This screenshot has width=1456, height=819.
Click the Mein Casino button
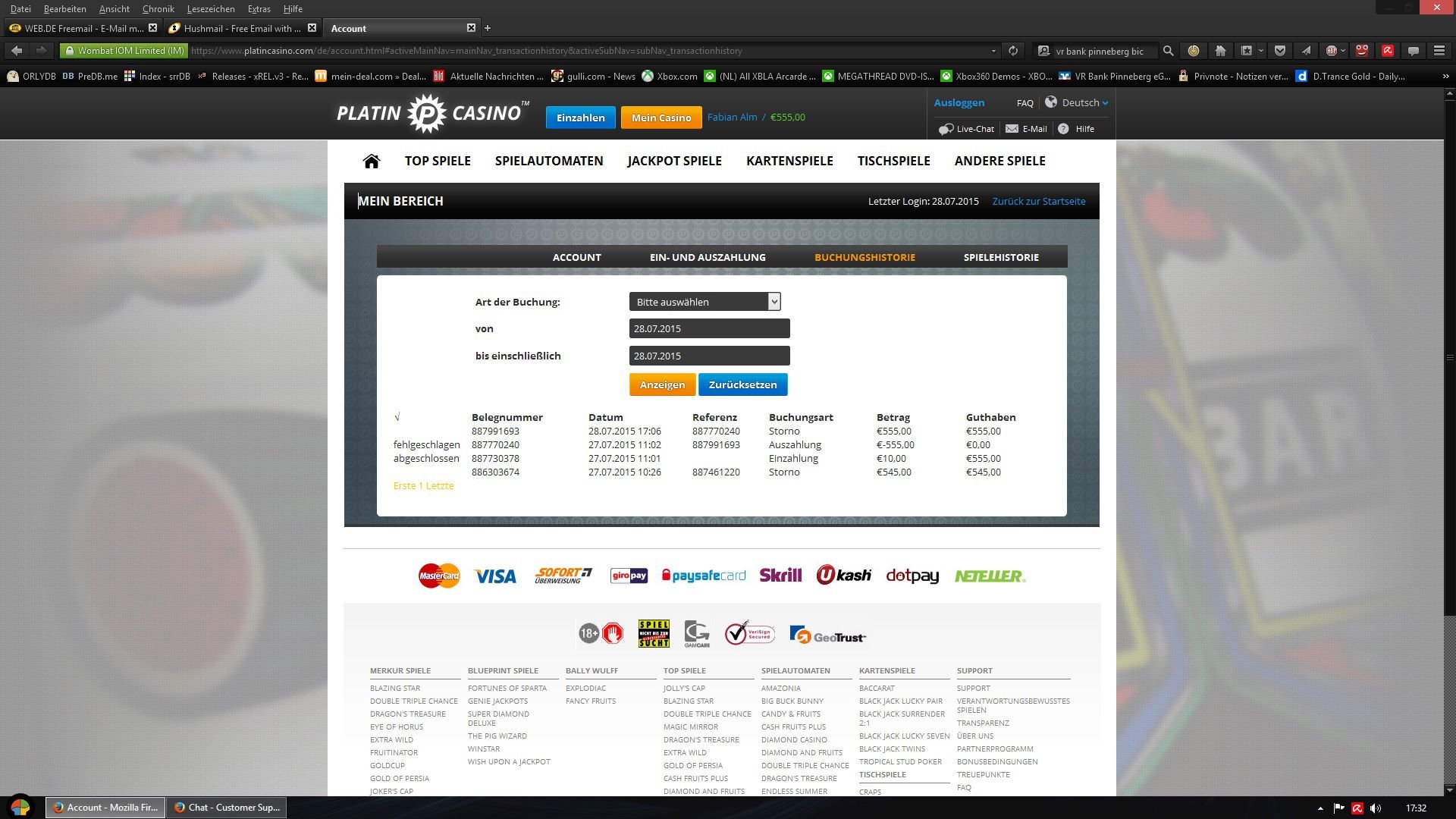click(661, 118)
